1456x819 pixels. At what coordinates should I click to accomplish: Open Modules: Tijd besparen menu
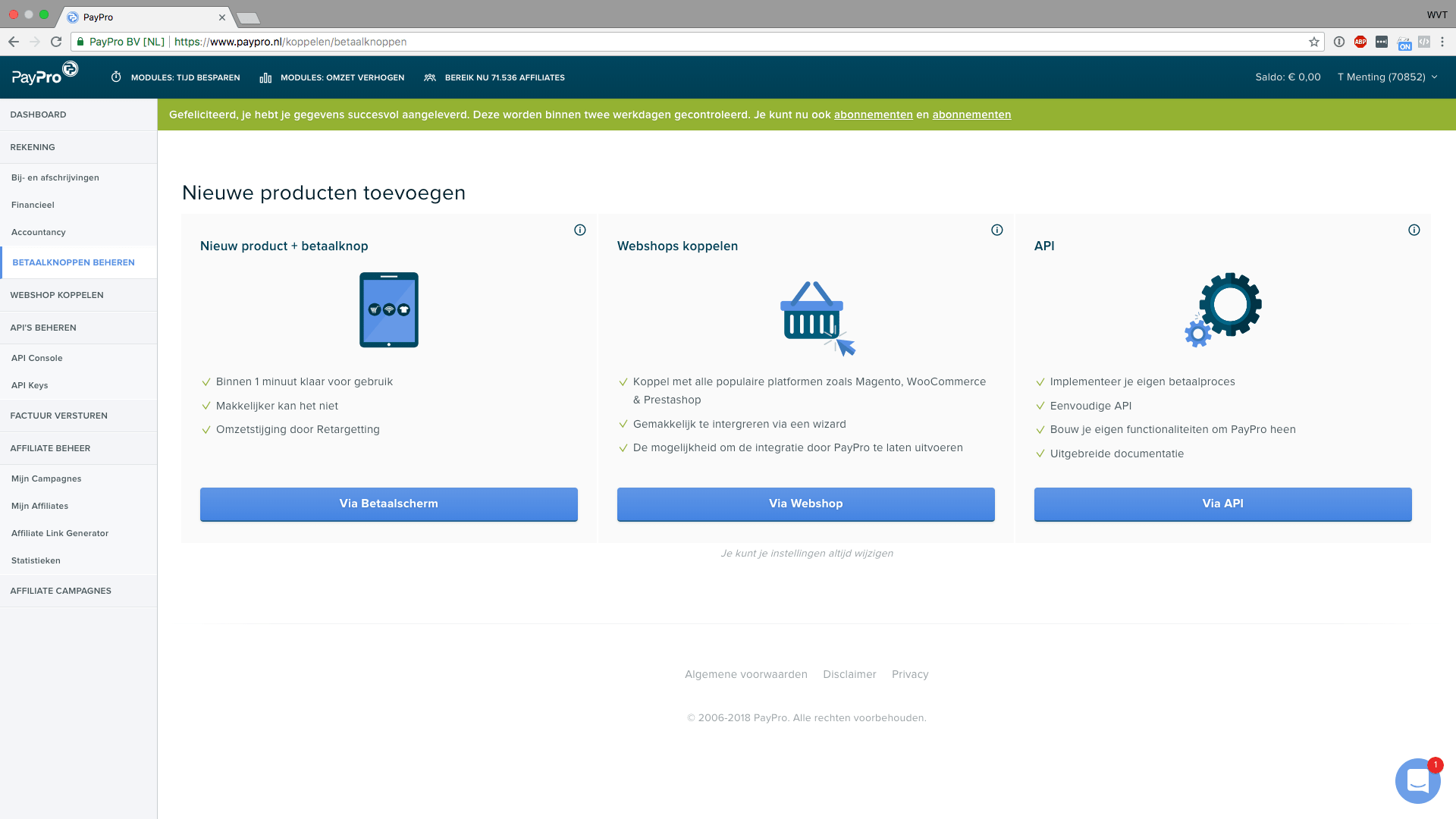185,77
